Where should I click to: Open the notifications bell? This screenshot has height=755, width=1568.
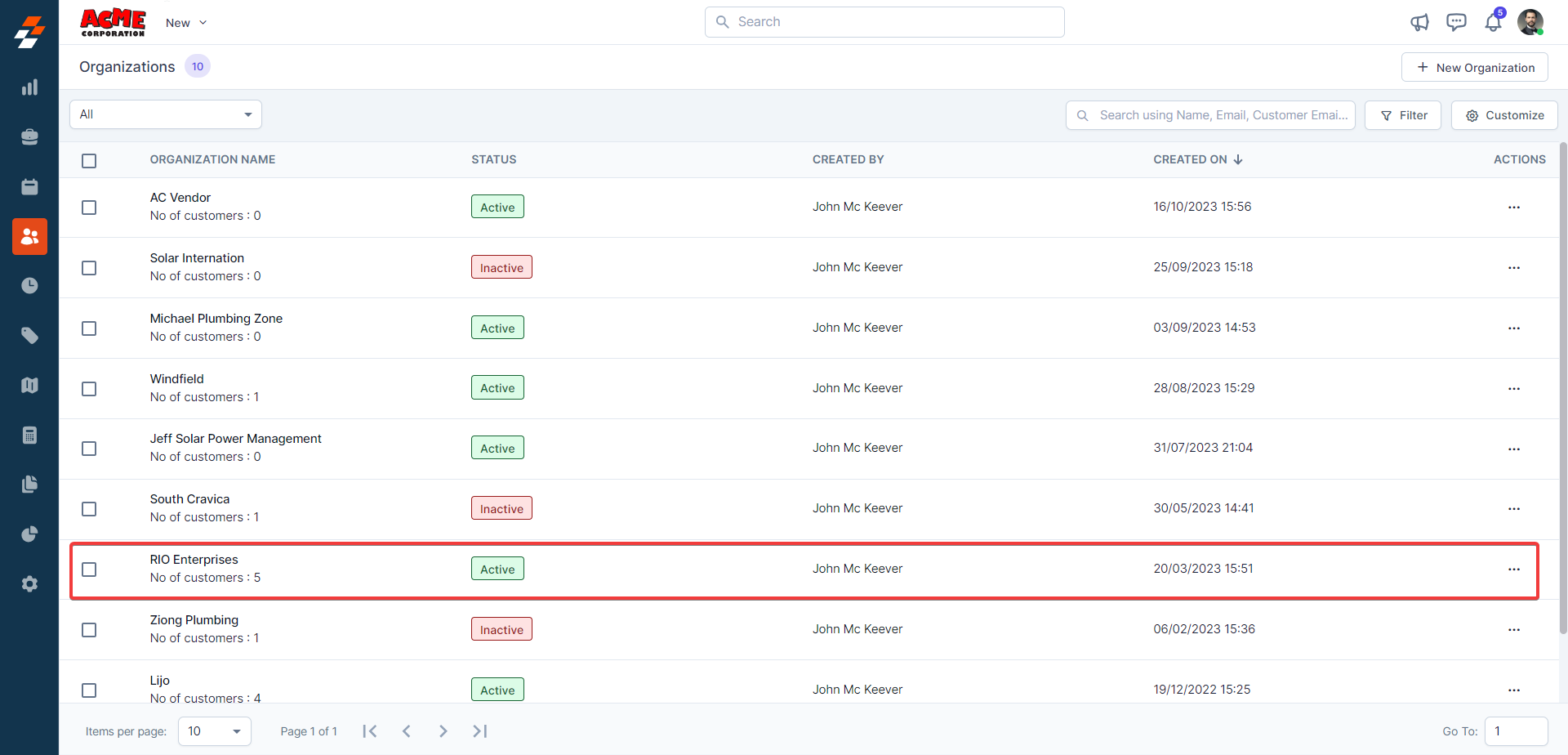(1493, 22)
